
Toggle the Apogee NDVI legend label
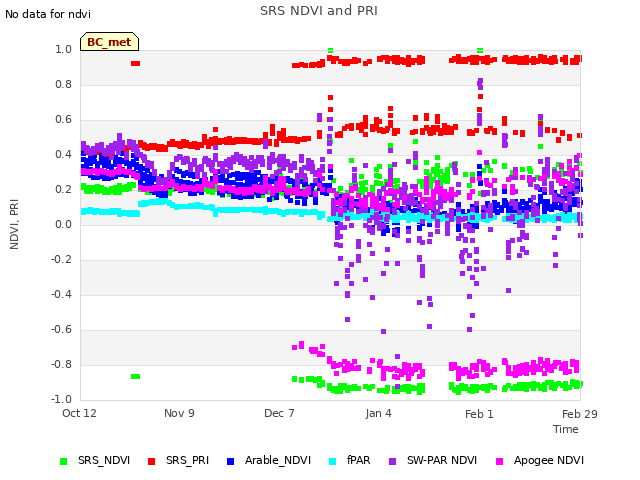pyautogui.click(x=549, y=460)
